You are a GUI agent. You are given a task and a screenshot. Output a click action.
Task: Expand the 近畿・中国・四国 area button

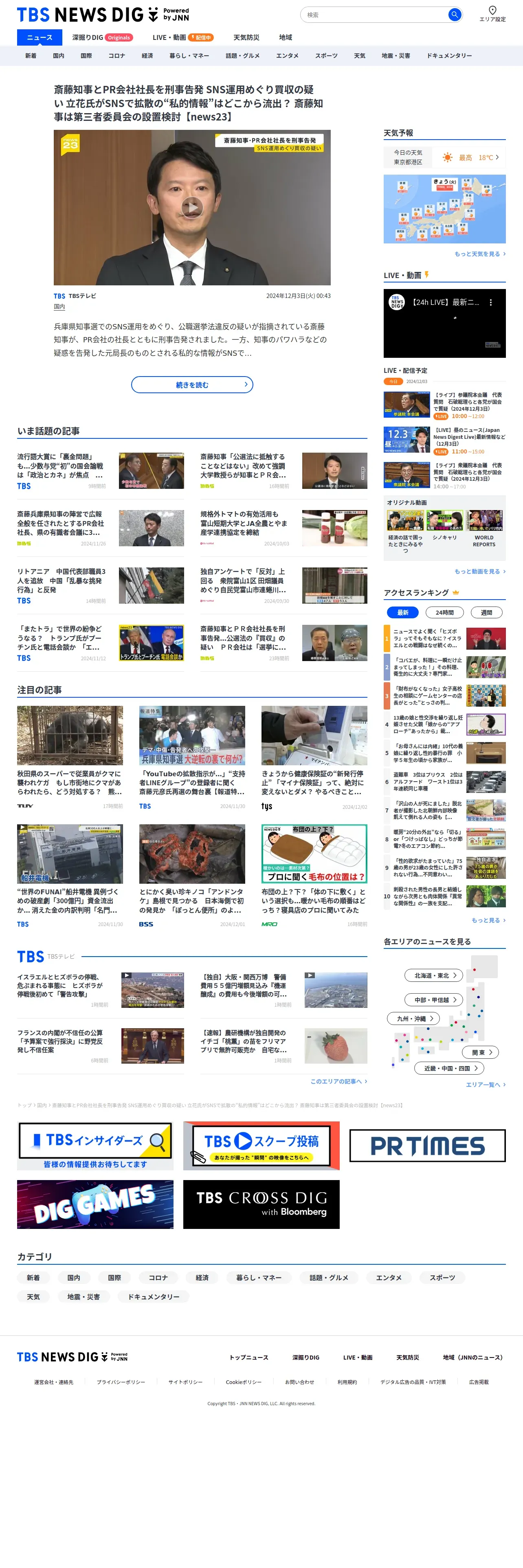tap(449, 1068)
